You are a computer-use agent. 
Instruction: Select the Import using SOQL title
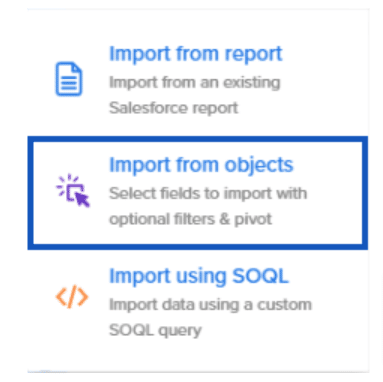[x=199, y=276]
